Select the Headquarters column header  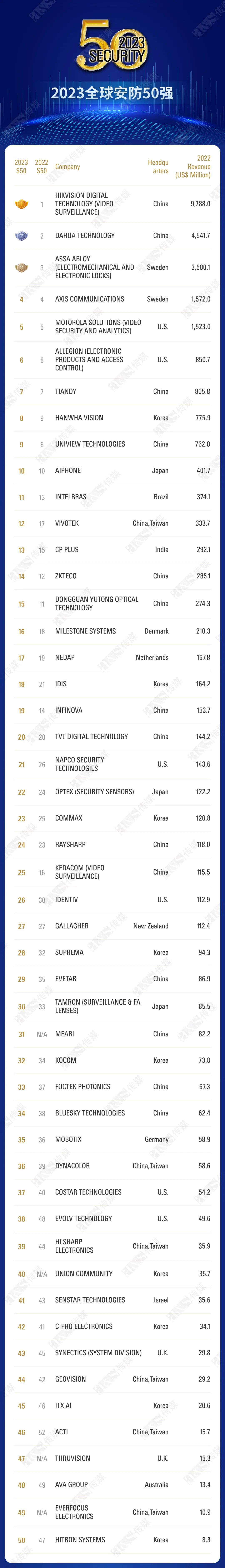[x=158, y=167]
